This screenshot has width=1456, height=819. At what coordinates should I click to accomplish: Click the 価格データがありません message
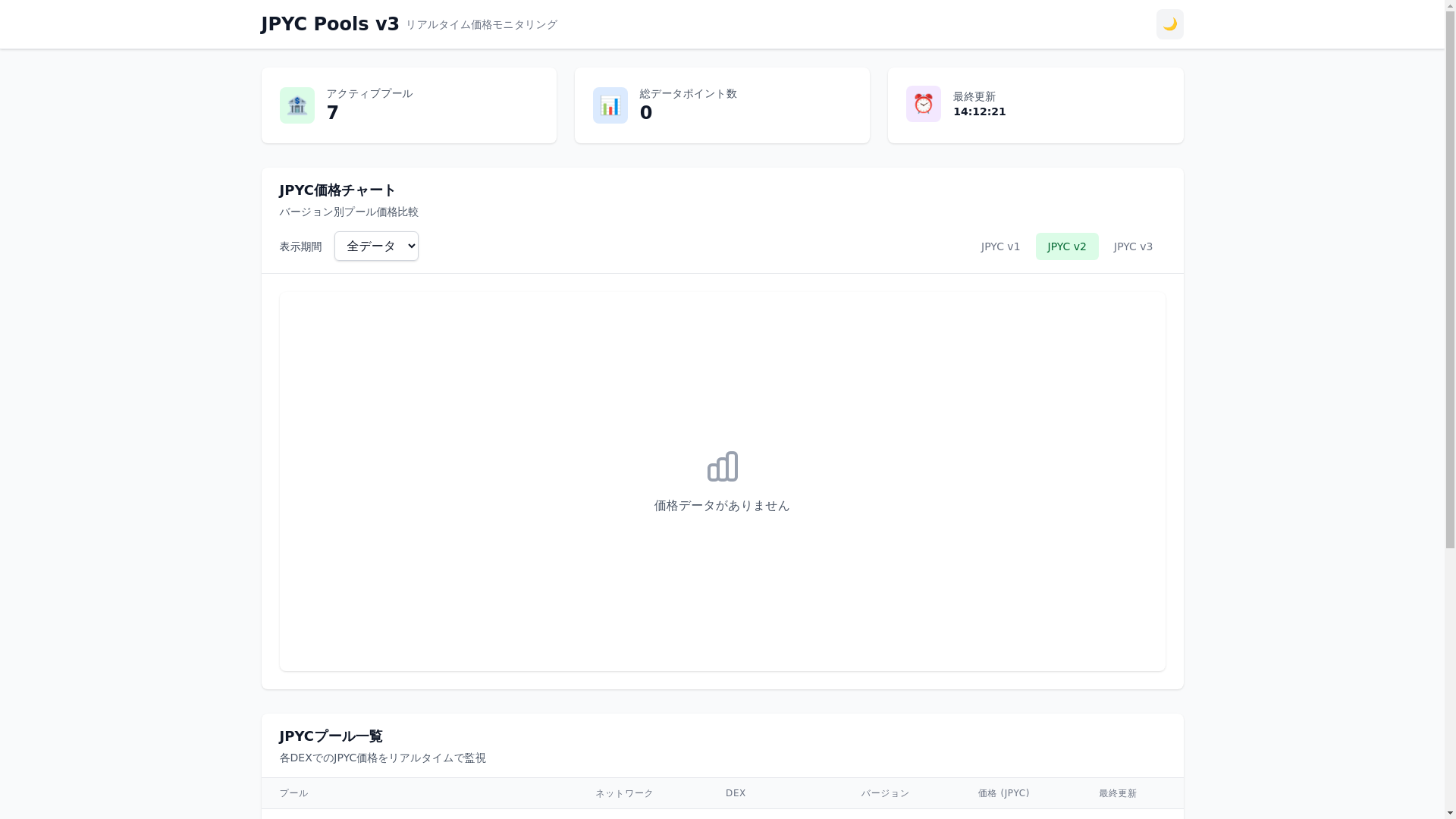click(722, 506)
